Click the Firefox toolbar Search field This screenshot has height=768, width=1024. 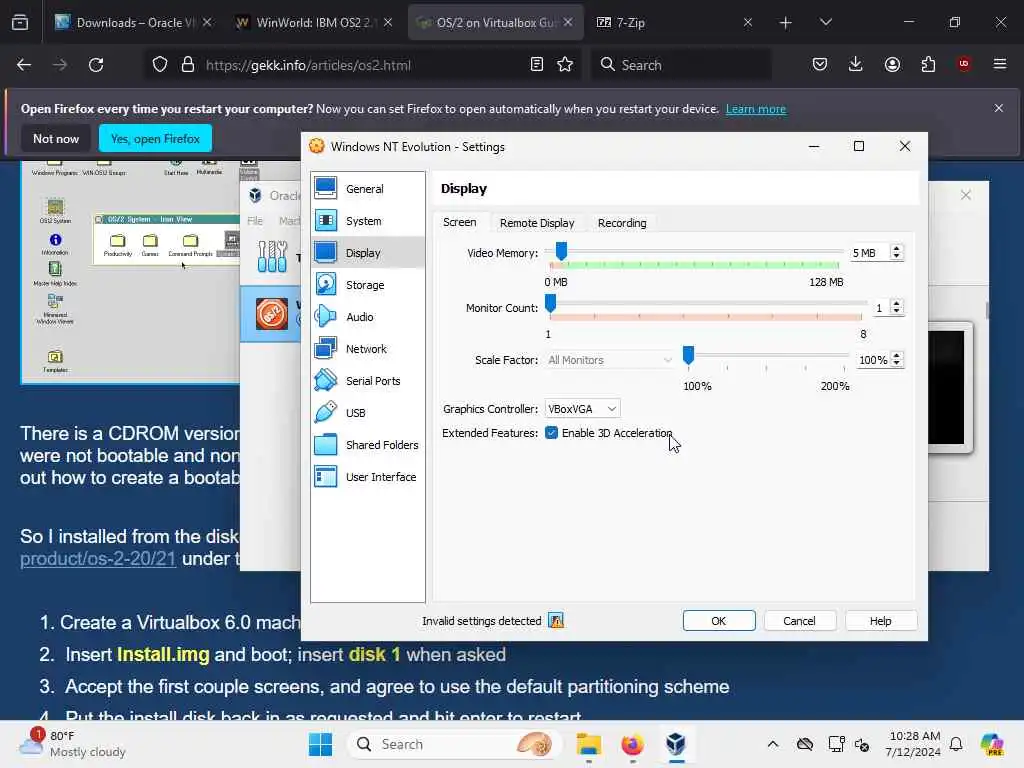(681, 65)
